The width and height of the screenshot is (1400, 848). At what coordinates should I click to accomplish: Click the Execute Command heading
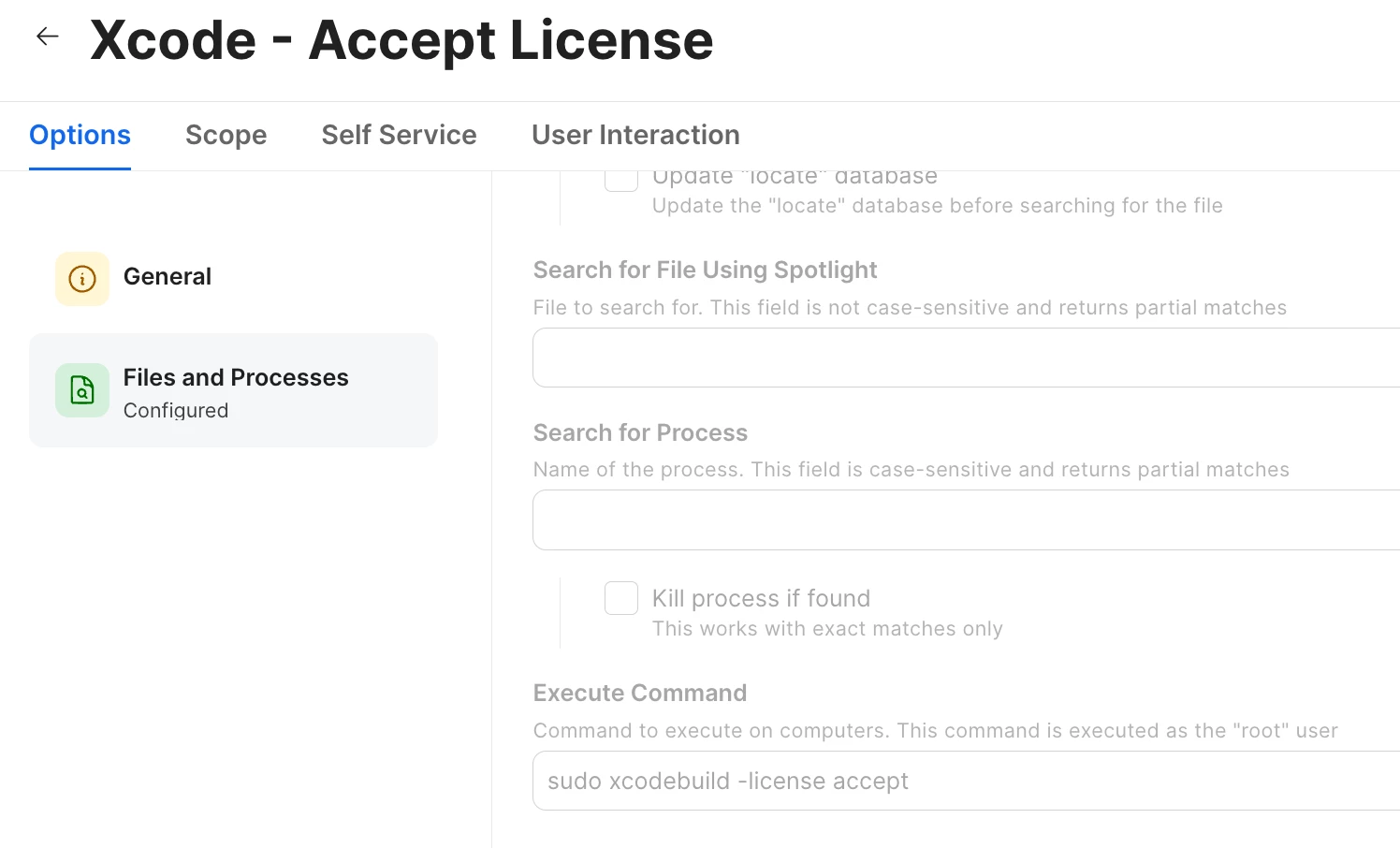[x=640, y=693]
